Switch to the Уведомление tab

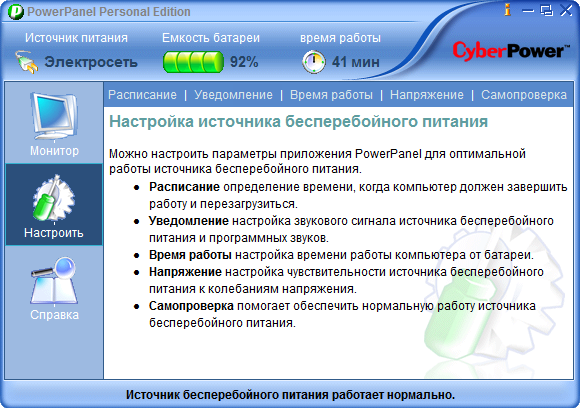233,95
